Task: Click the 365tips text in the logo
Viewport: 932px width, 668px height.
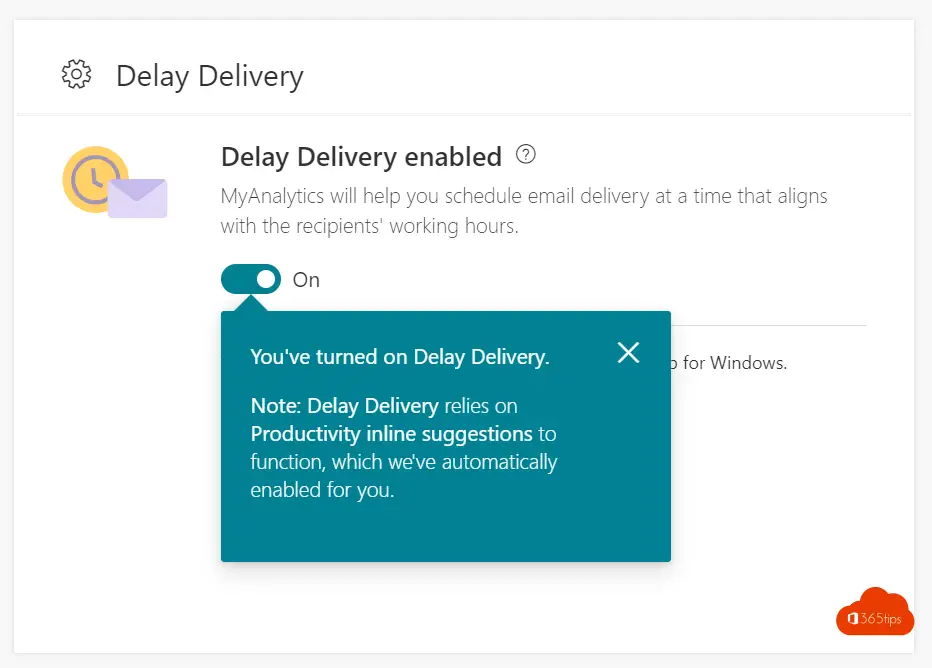Action: click(x=881, y=619)
